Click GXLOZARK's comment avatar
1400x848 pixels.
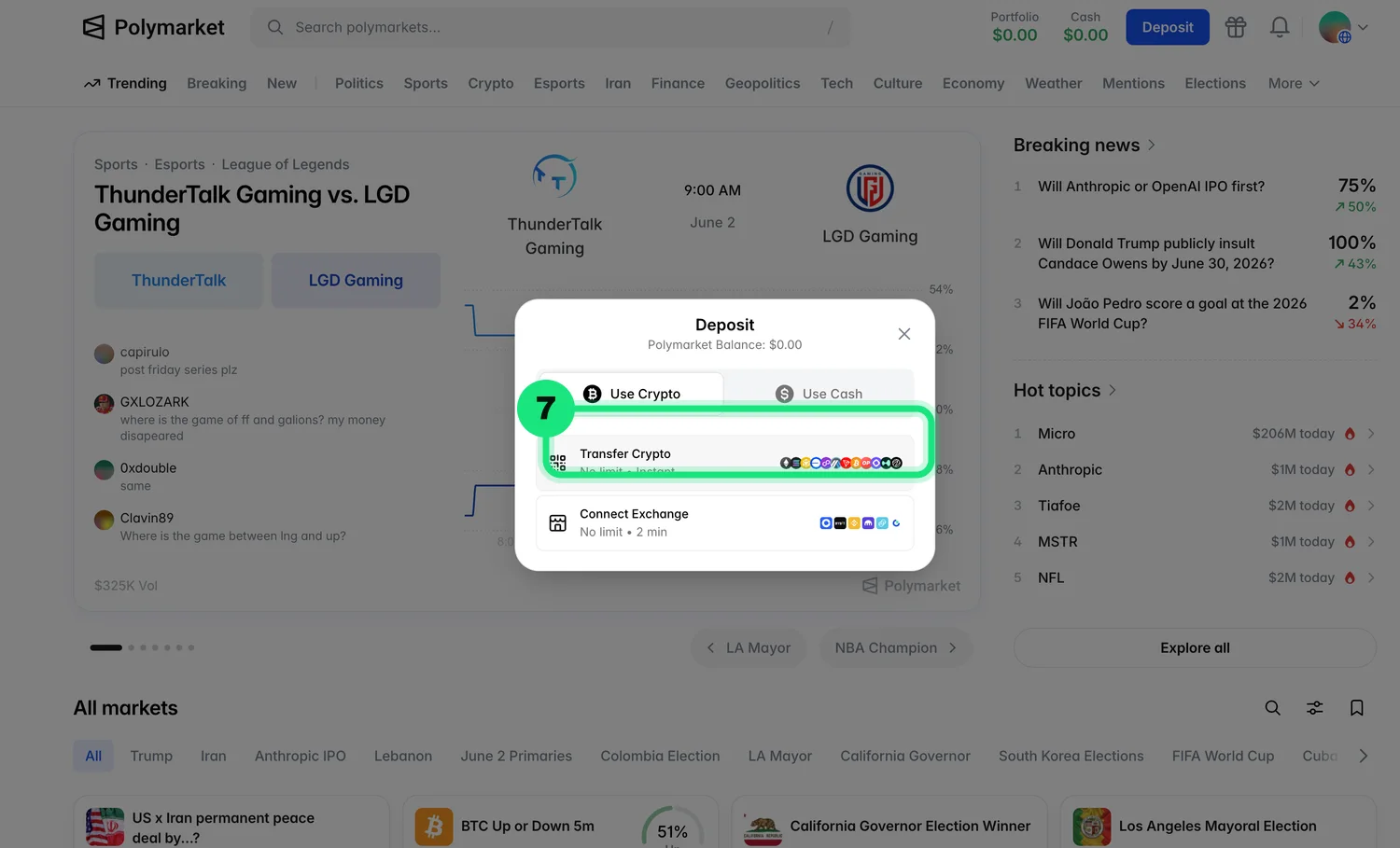[x=105, y=404]
